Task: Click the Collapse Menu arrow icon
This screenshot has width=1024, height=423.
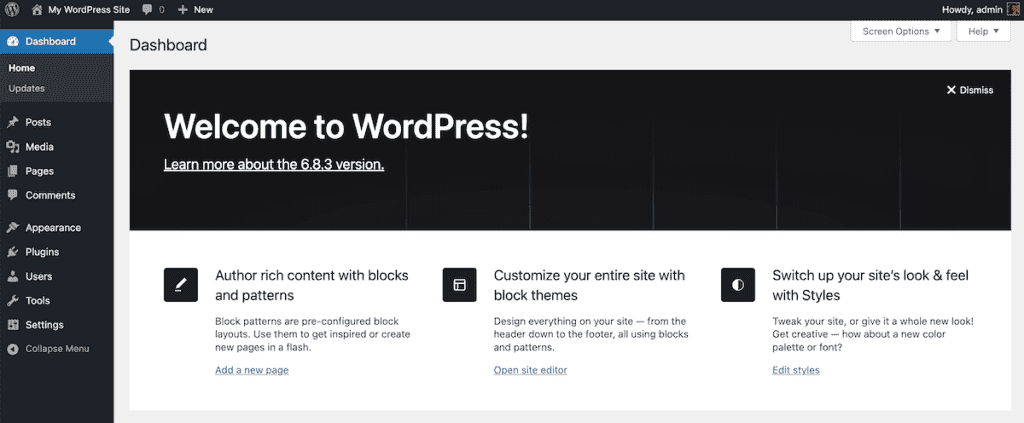Action: (12, 349)
